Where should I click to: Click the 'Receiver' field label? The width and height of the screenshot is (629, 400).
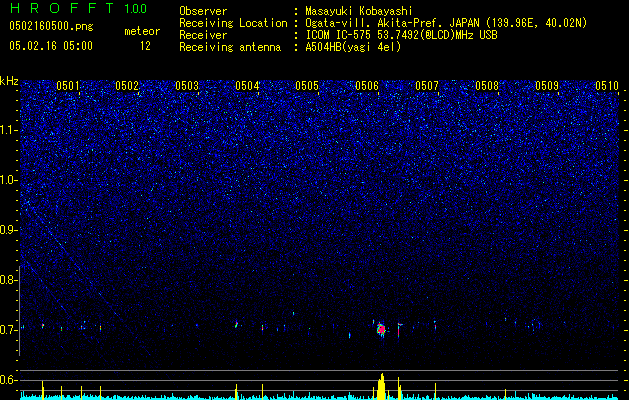click(203, 36)
